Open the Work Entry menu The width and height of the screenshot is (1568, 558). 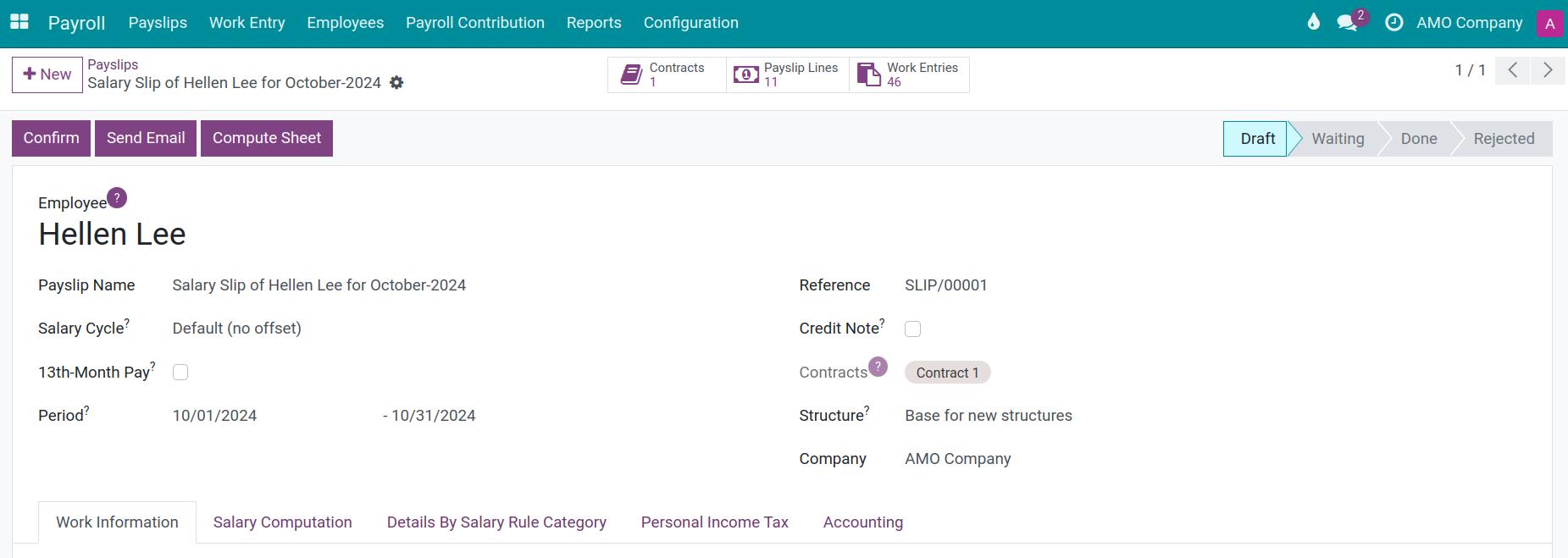coord(247,23)
